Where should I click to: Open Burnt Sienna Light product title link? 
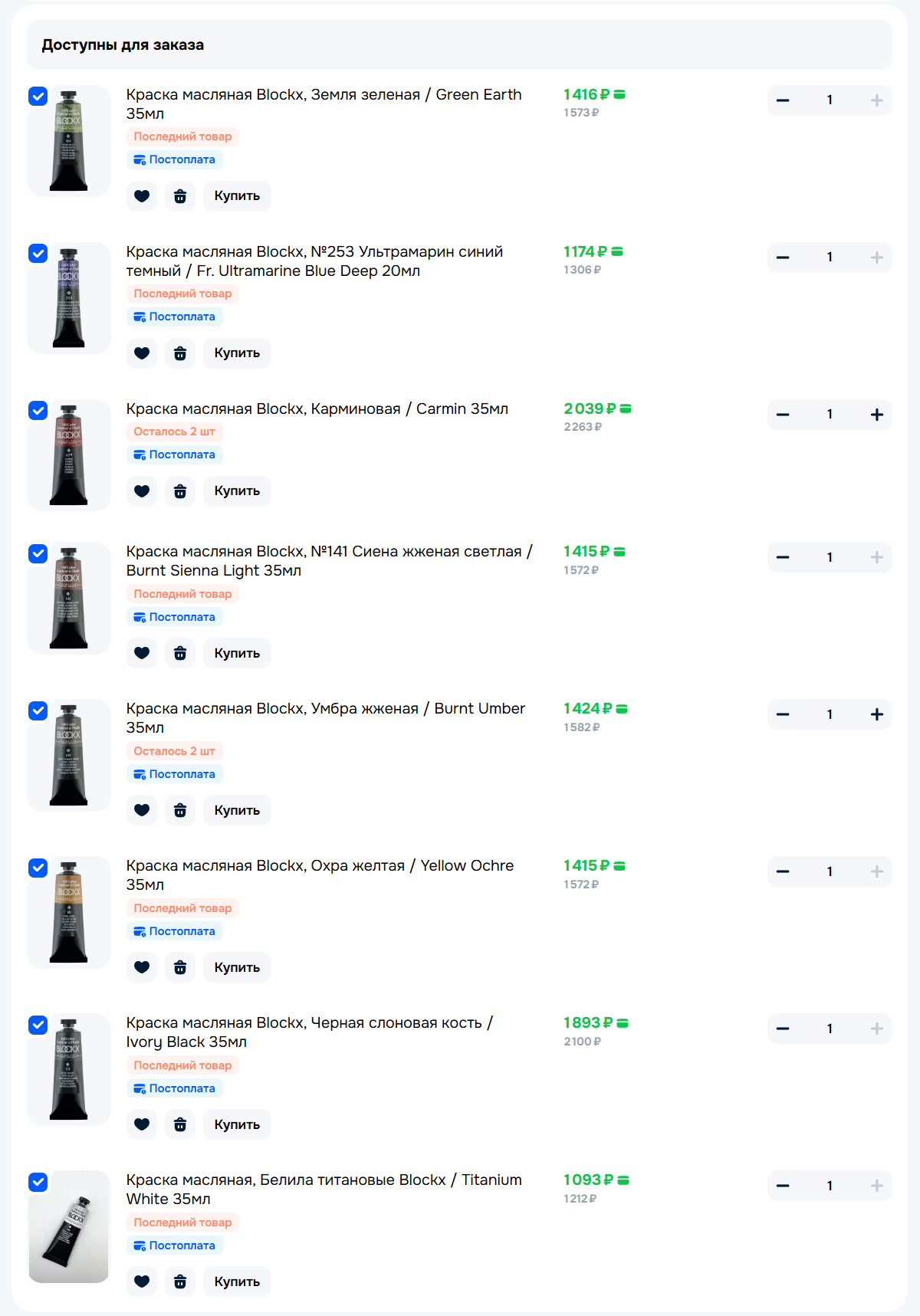[329, 560]
